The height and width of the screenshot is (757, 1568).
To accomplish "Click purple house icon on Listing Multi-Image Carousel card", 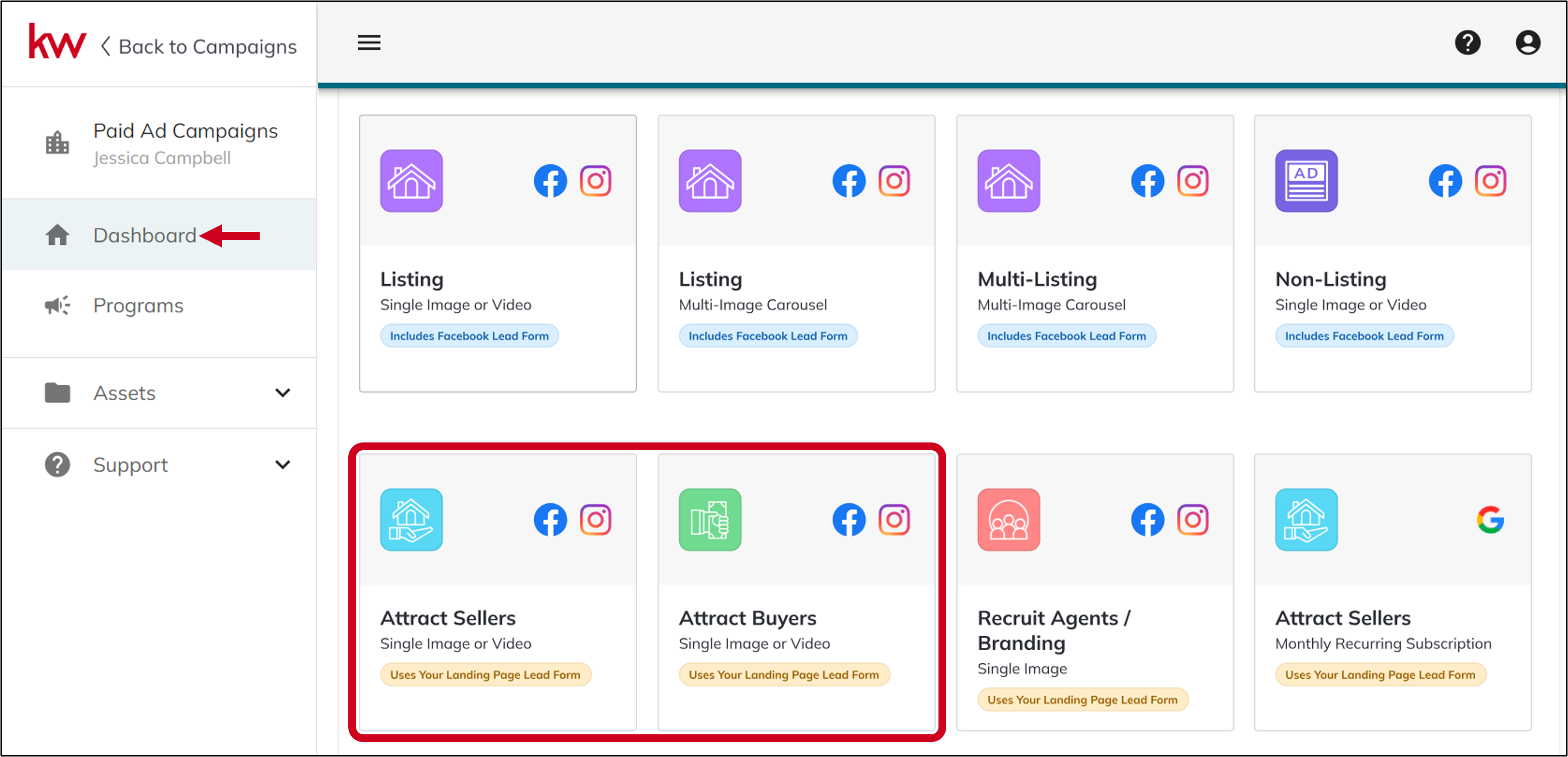I will [710, 181].
